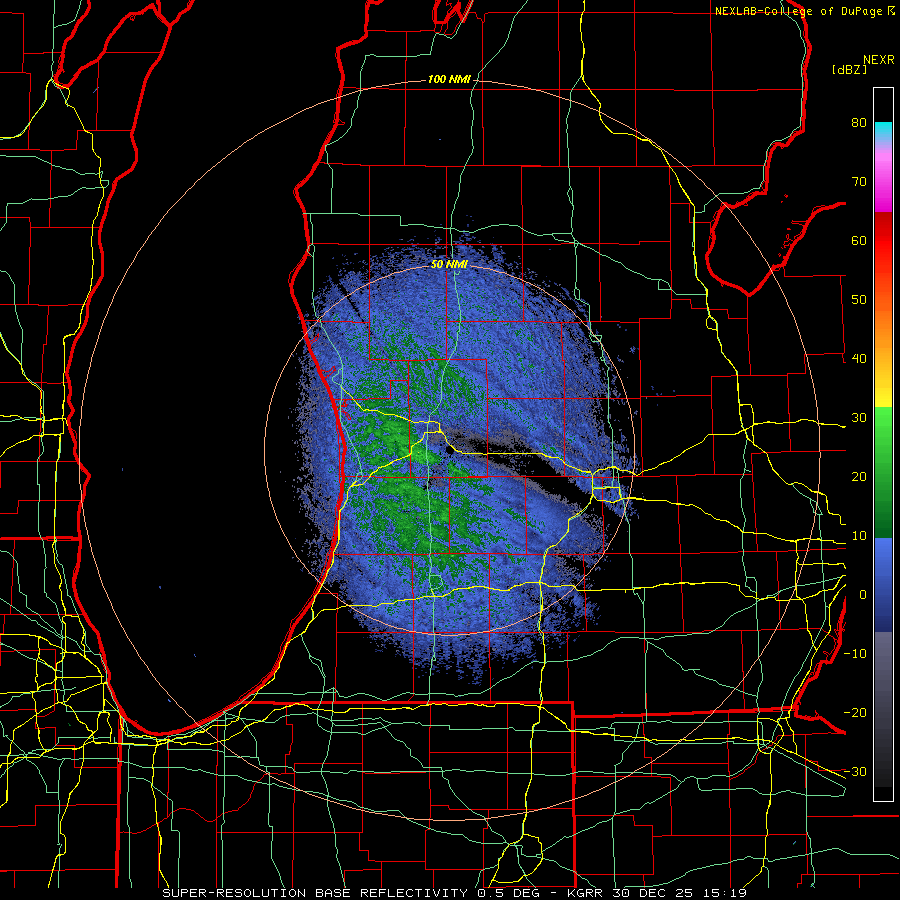900x900 pixels.
Task: Click the Super-Resolution Base Reflectivity caption
Action: 454,893
